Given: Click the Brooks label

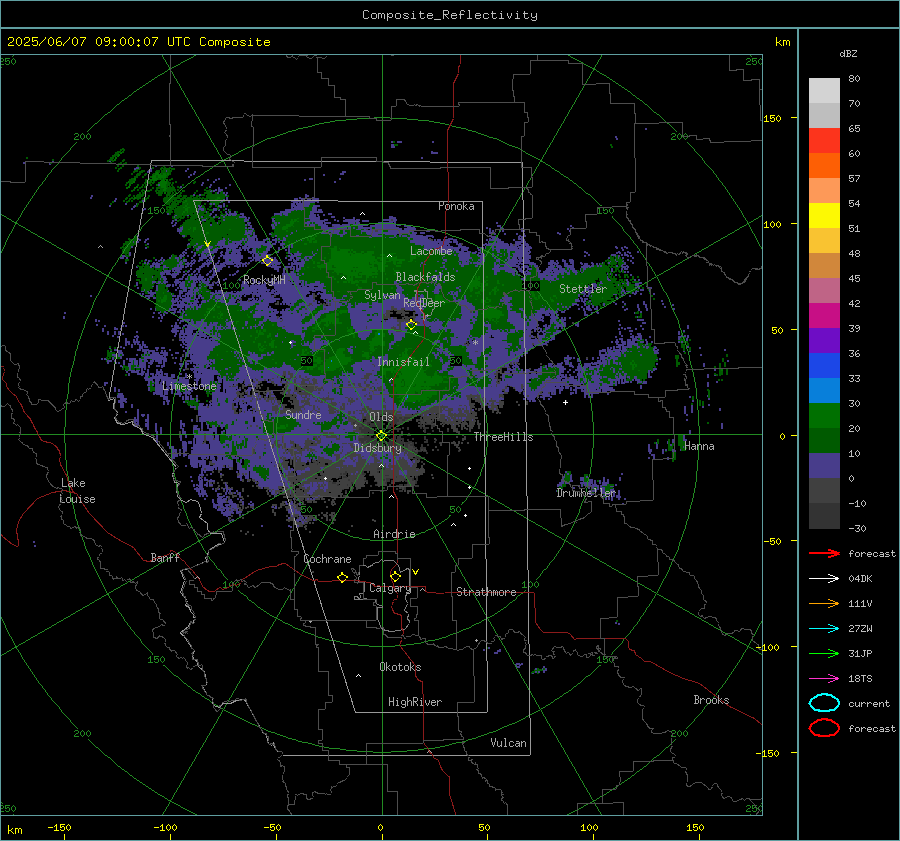Looking at the screenshot, I should pyautogui.click(x=711, y=700).
